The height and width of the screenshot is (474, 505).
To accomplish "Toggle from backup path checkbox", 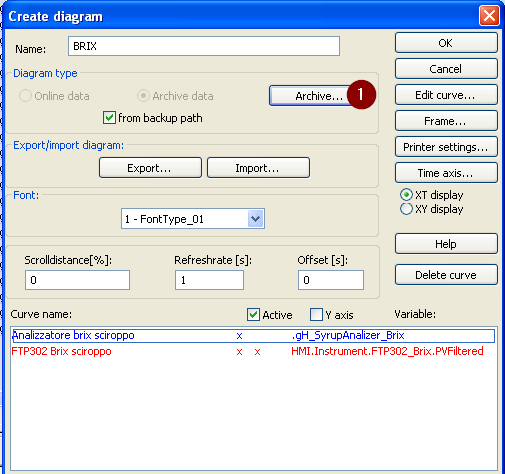I will (x=109, y=118).
